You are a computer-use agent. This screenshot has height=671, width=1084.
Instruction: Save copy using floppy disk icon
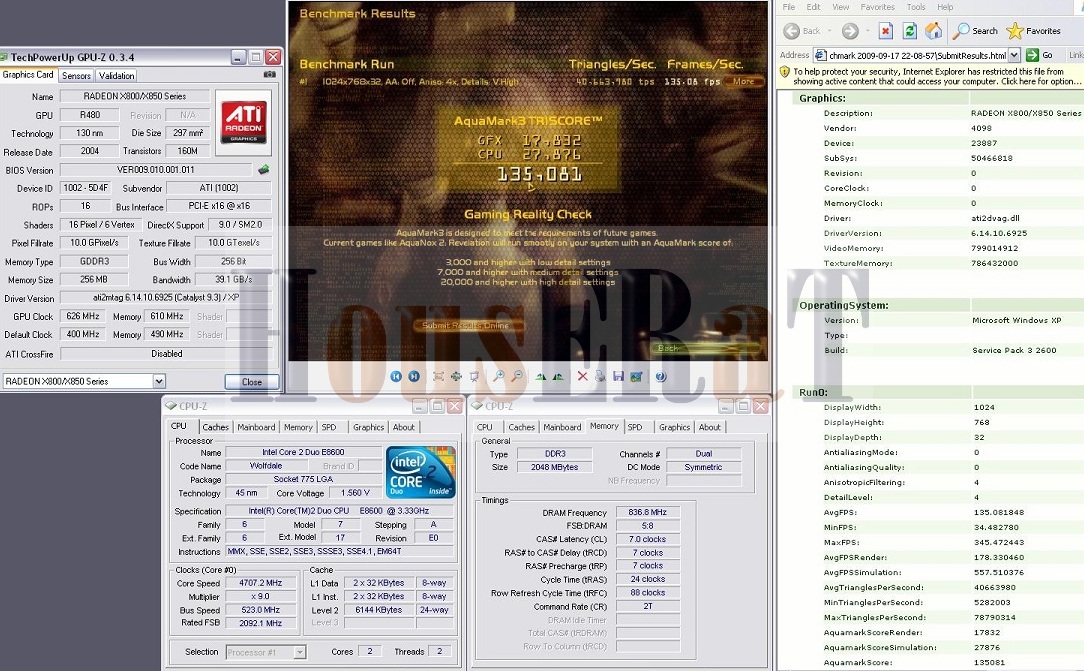point(618,376)
